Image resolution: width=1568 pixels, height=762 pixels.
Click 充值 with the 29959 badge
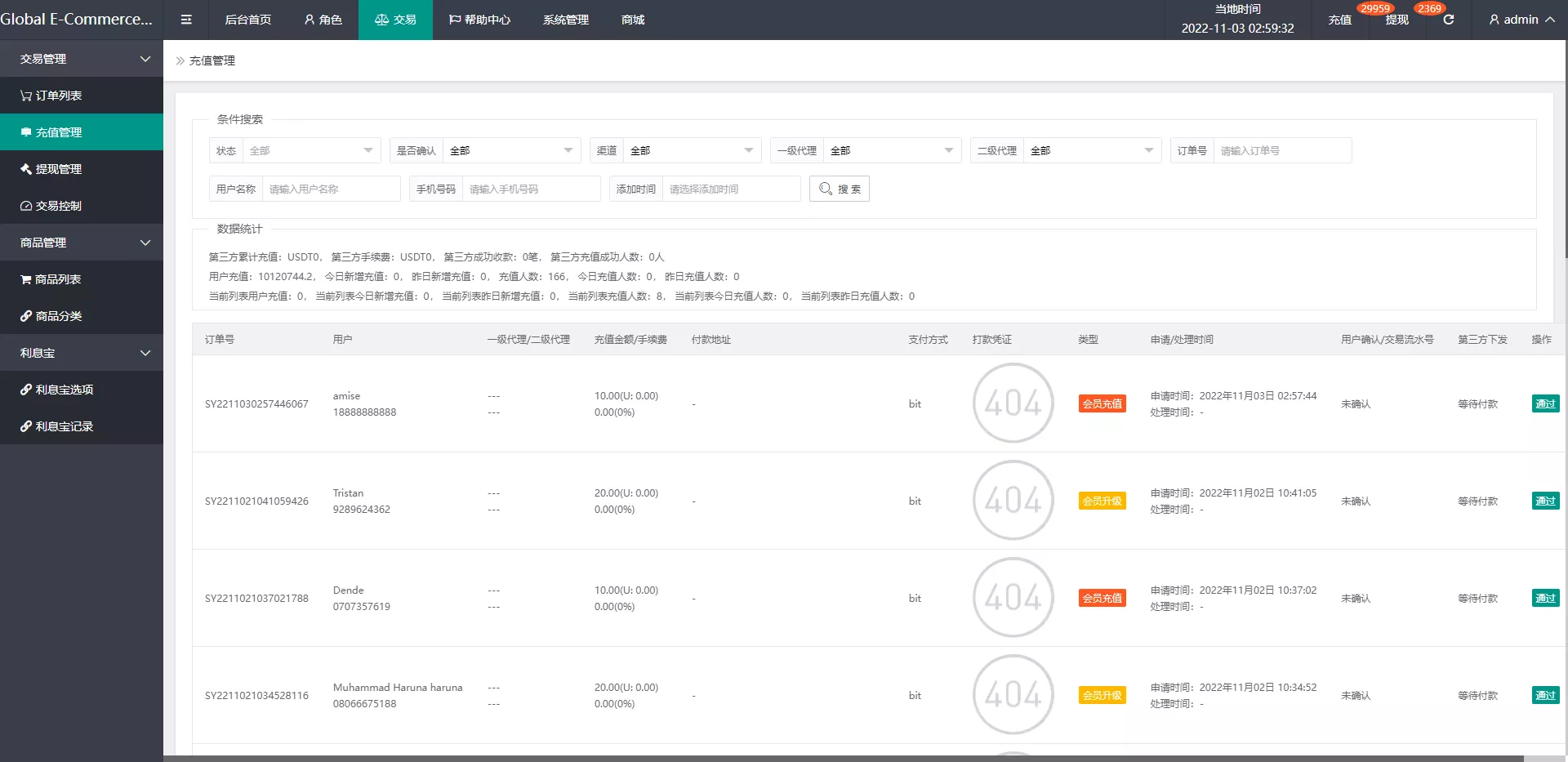click(1340, 21)
